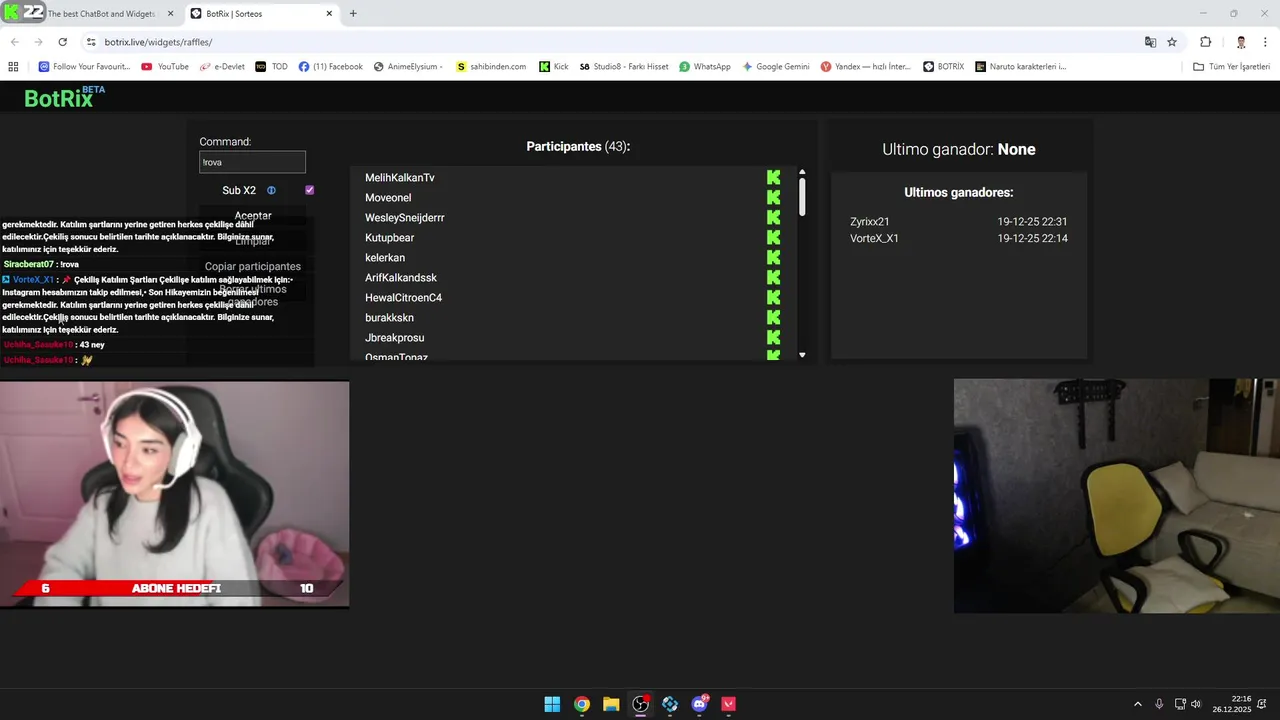Open the Chrome three-dot menu

[x=1264, y=42]
